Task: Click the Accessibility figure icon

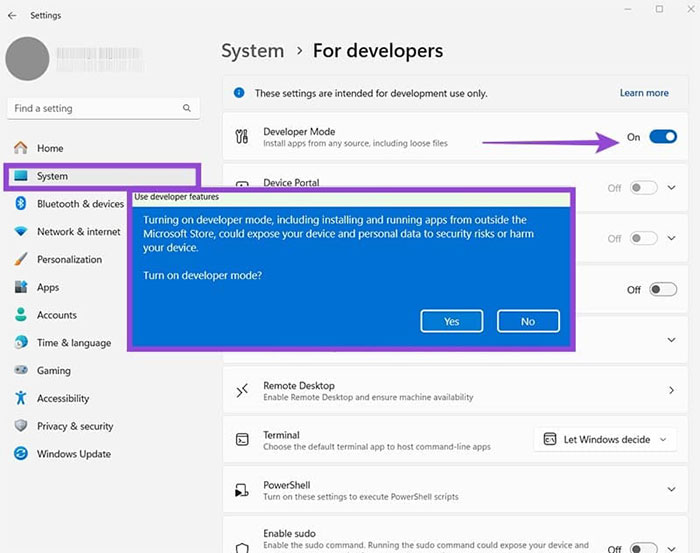Action: [21, 398]
